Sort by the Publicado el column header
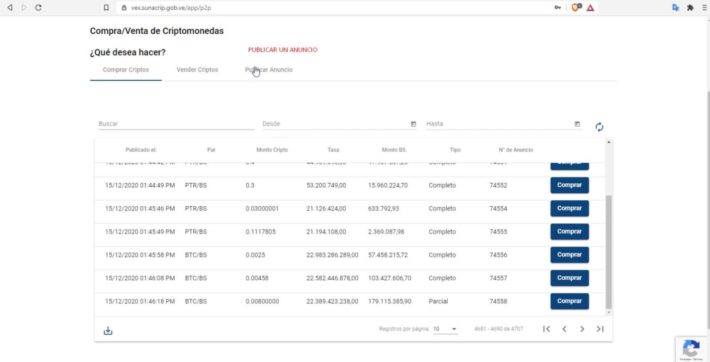 [140, 150]
